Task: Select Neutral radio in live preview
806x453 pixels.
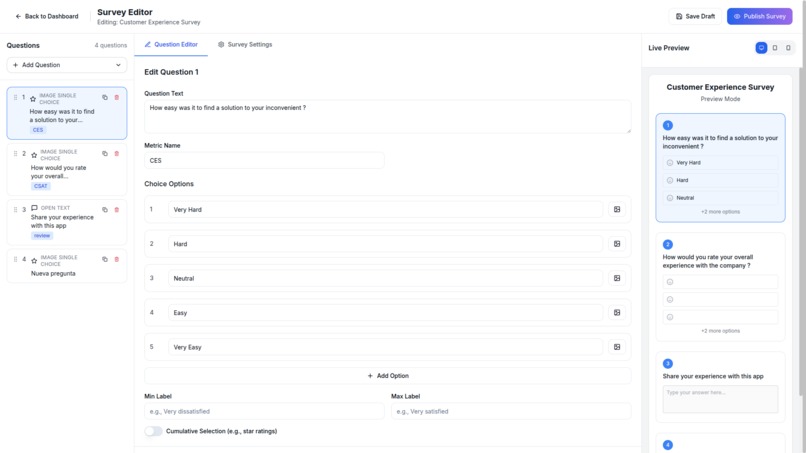Action: pyautogui.click(x=670, y=198)
